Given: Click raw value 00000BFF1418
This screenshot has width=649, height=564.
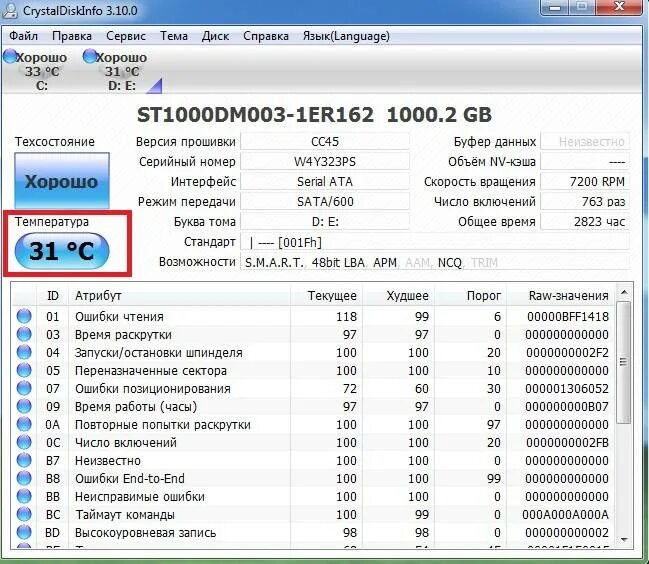Looking at the screenshot, I should click(568, 317).
